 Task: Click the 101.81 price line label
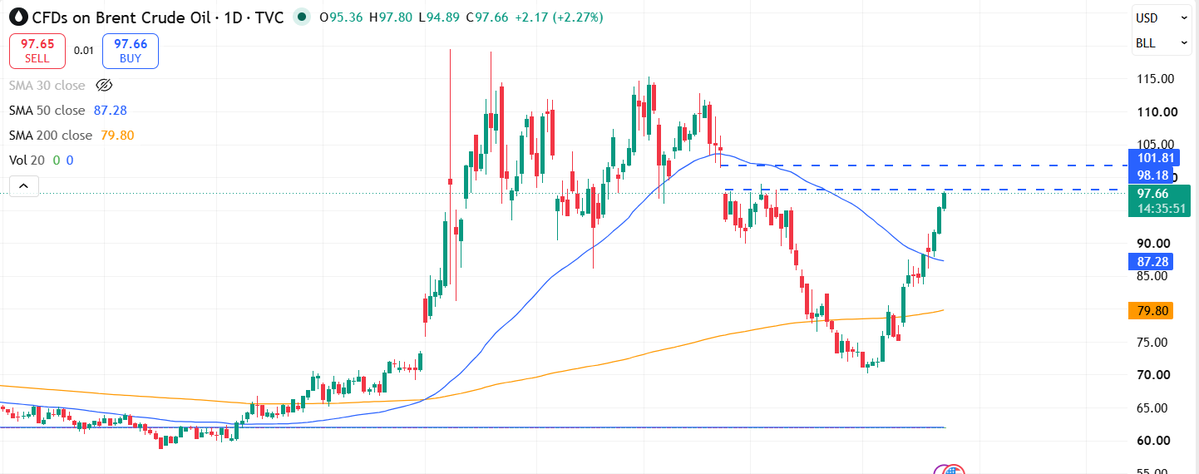[x=1155, y=159]
